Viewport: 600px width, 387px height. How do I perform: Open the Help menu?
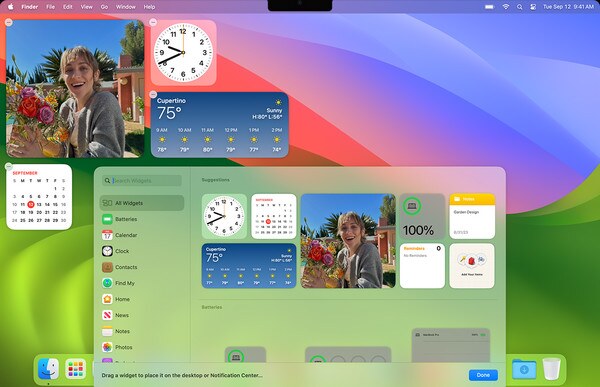coord(149,7)
